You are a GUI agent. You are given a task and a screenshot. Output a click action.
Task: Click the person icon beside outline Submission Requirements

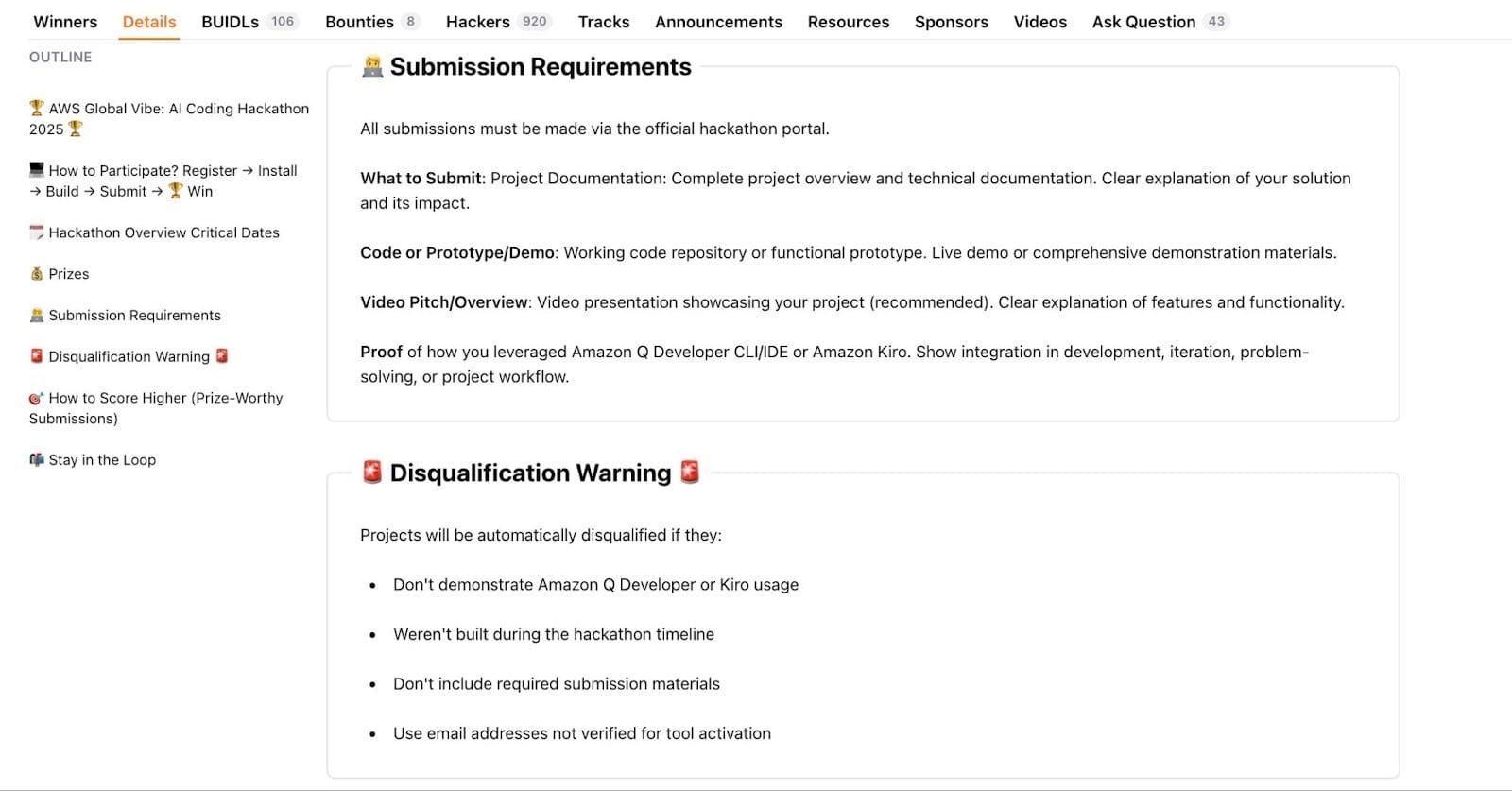coord(37,315)
